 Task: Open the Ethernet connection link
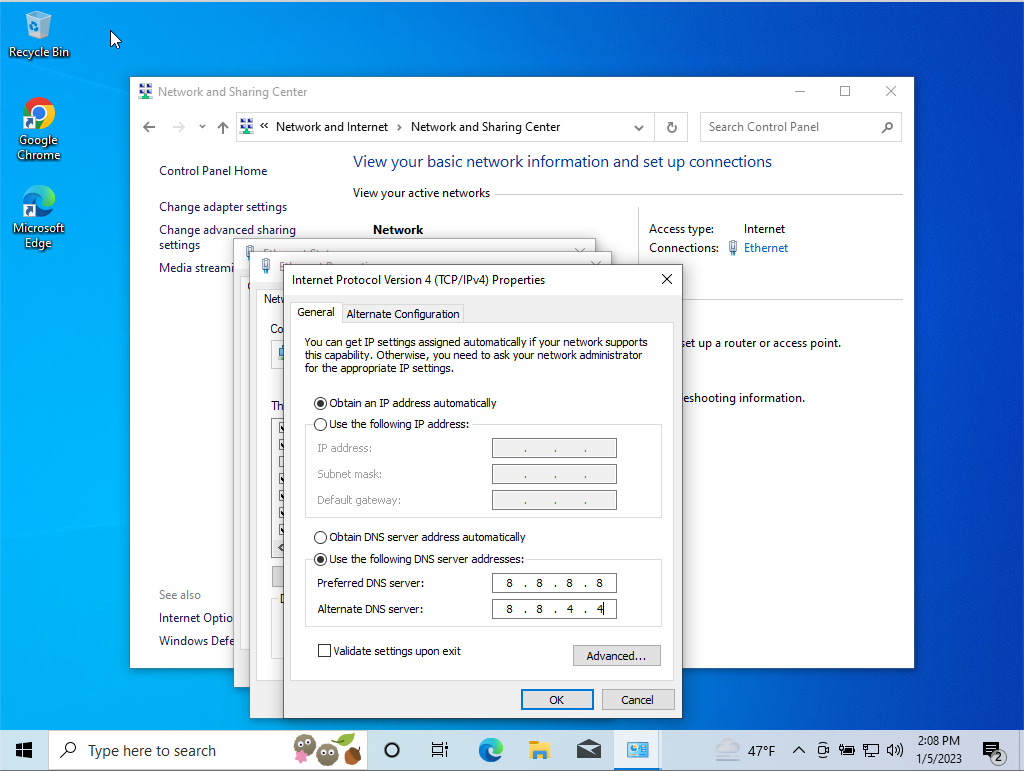point(765,248)
